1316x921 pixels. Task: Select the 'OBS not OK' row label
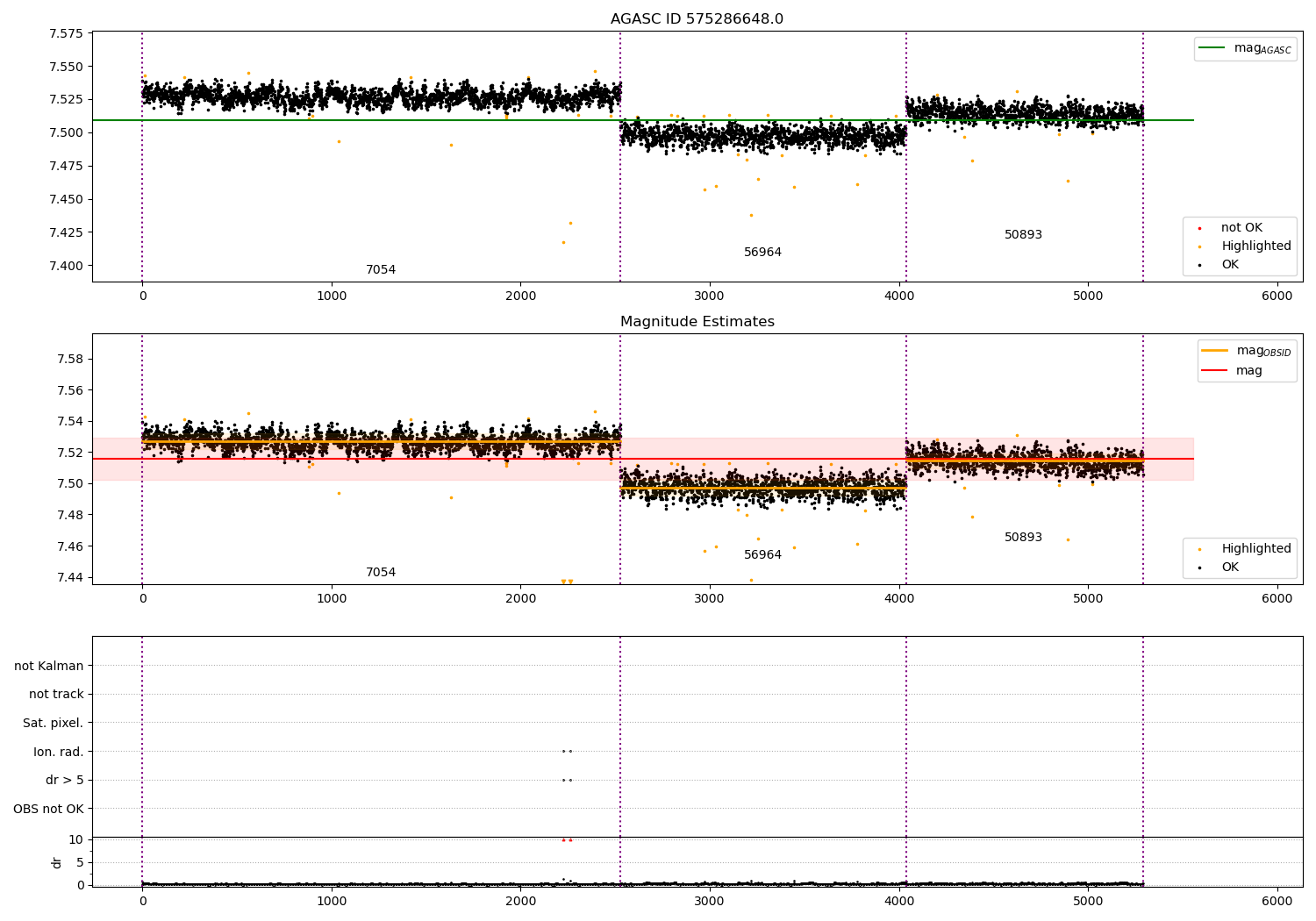point(49,809)
